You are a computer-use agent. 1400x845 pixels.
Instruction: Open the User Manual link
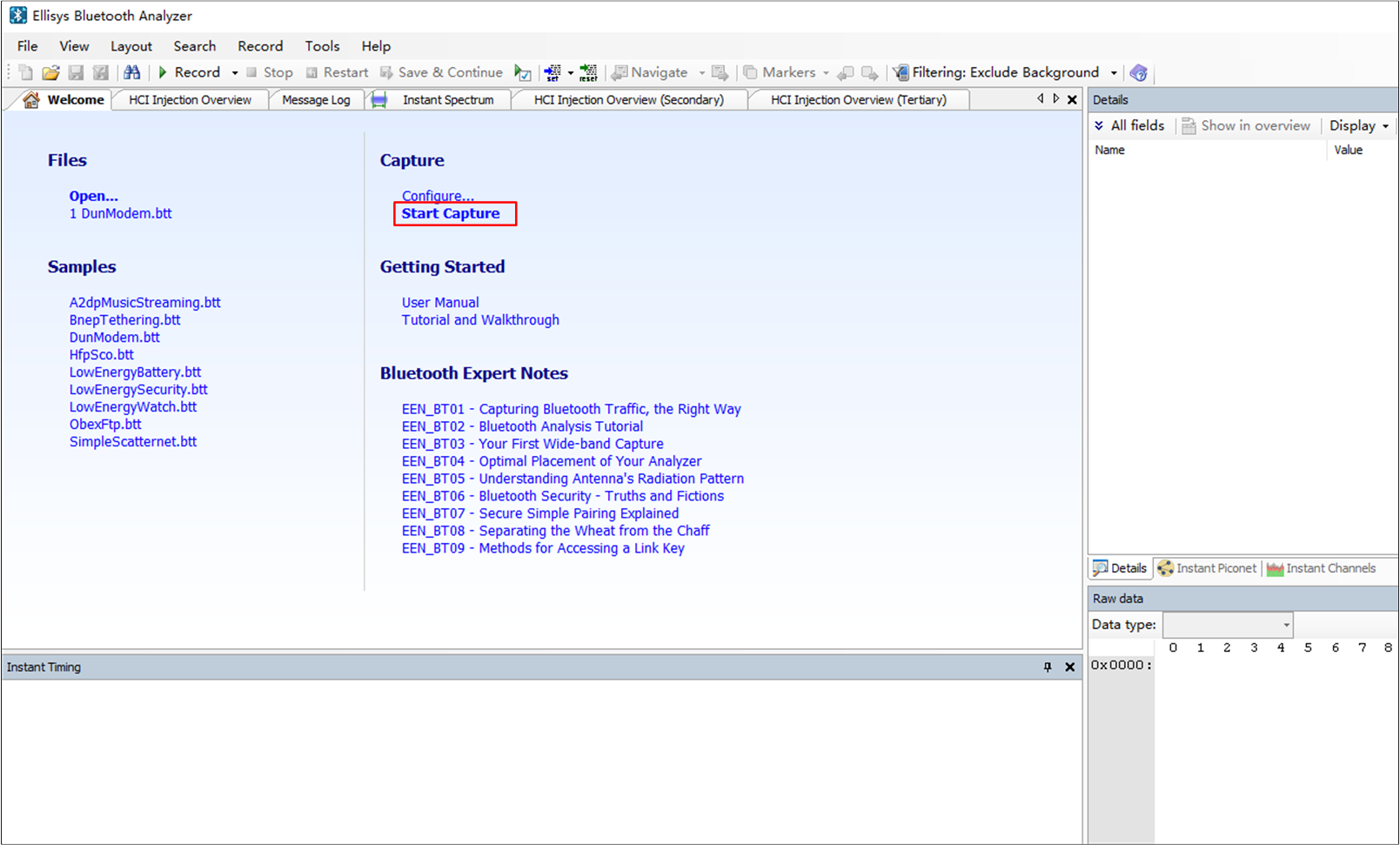(440, 302)
